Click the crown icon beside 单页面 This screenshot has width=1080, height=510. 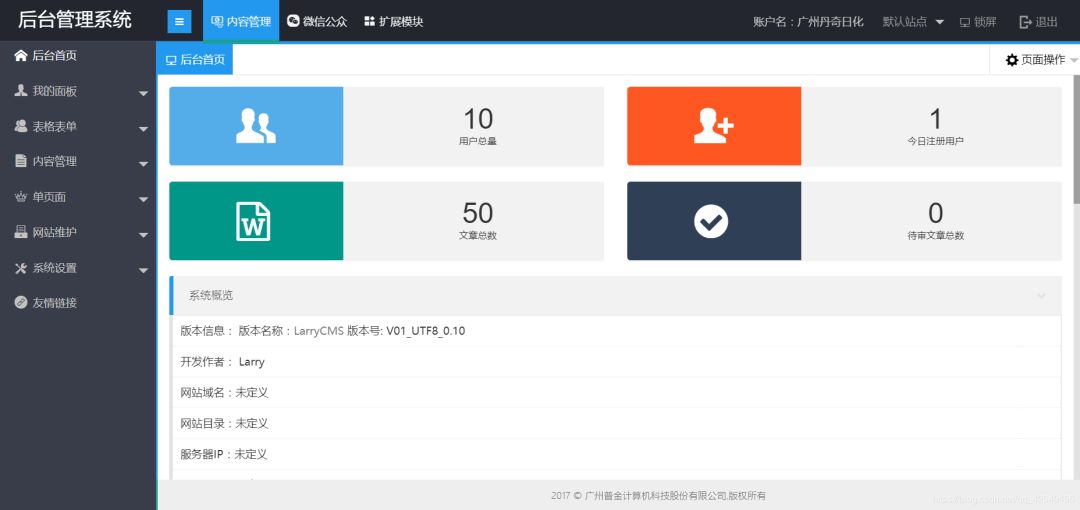[x=21, y=197]
